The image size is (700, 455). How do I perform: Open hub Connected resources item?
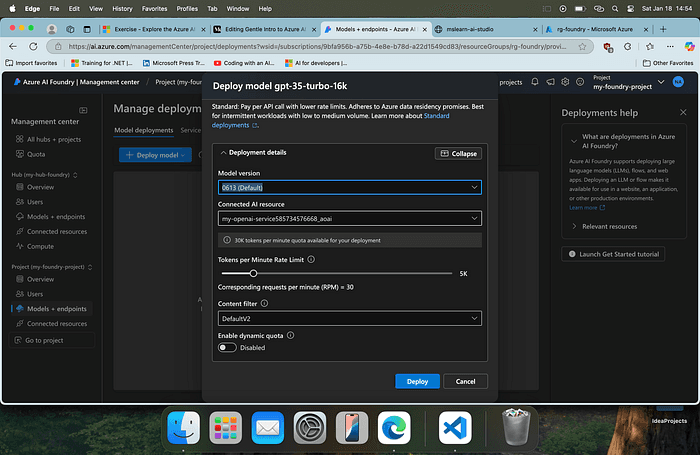click(51, 231)
